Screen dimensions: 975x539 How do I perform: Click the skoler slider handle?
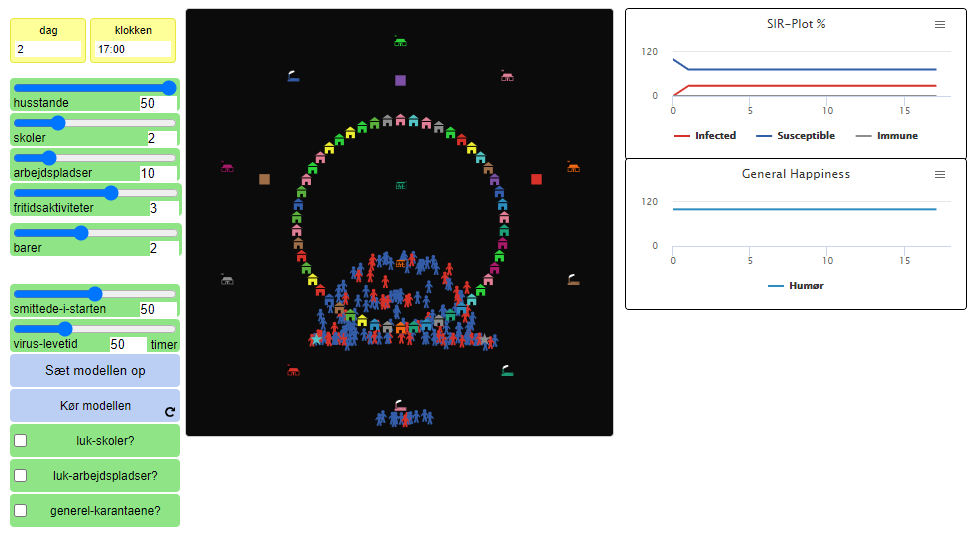(x=58, y=123)
